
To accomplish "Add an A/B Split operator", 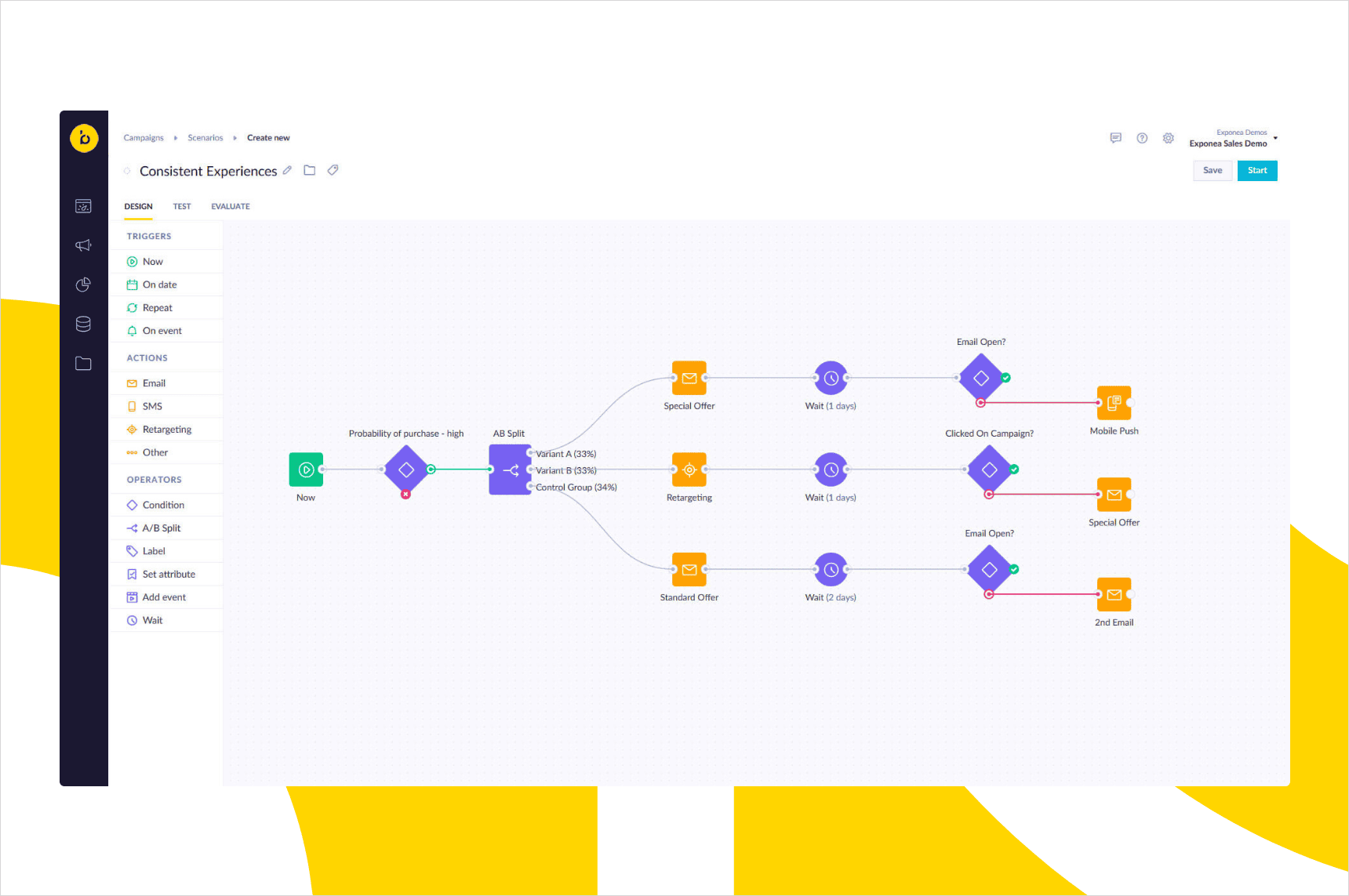I will [162, 528].
